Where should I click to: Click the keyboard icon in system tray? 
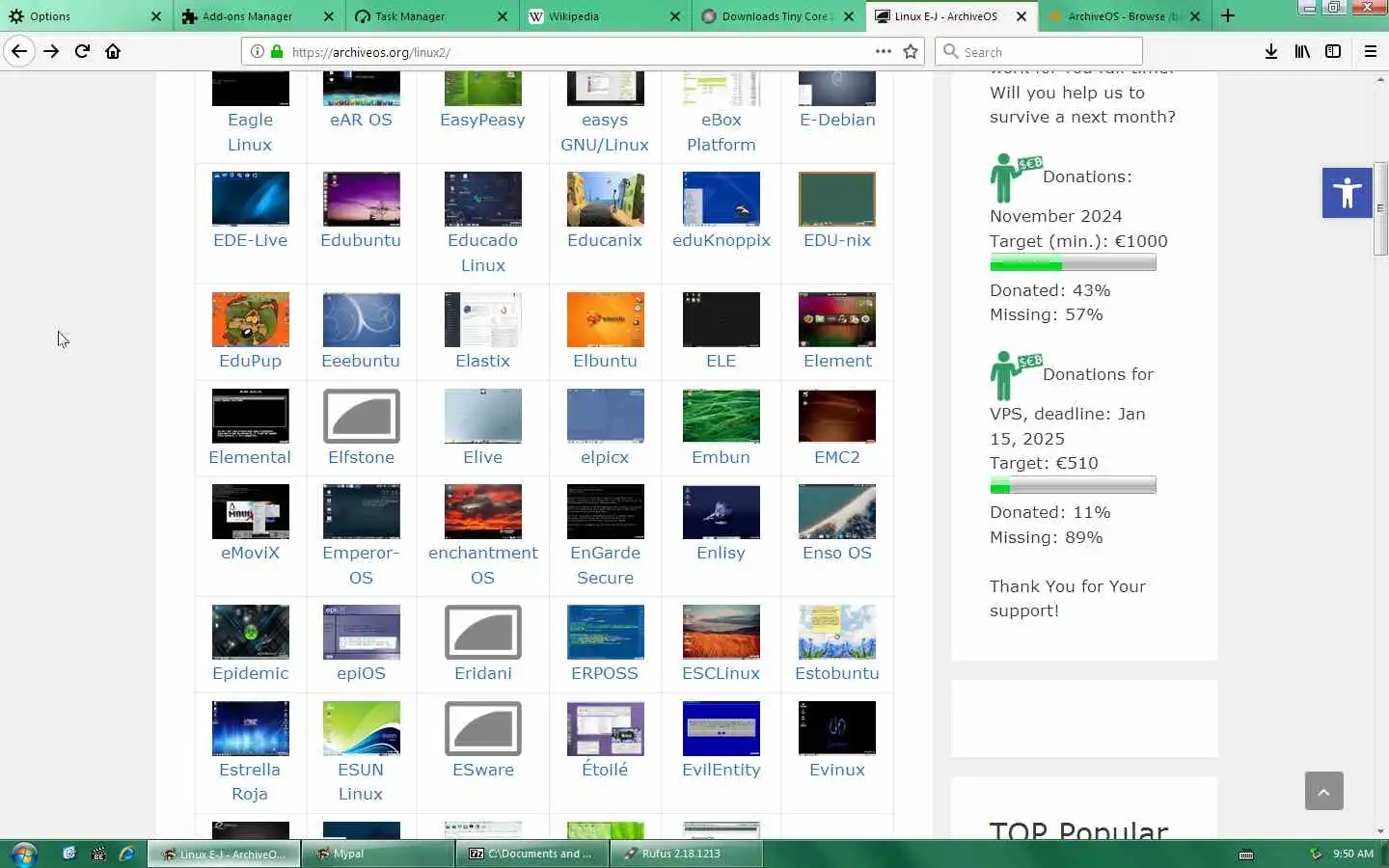pos(1246,854)
